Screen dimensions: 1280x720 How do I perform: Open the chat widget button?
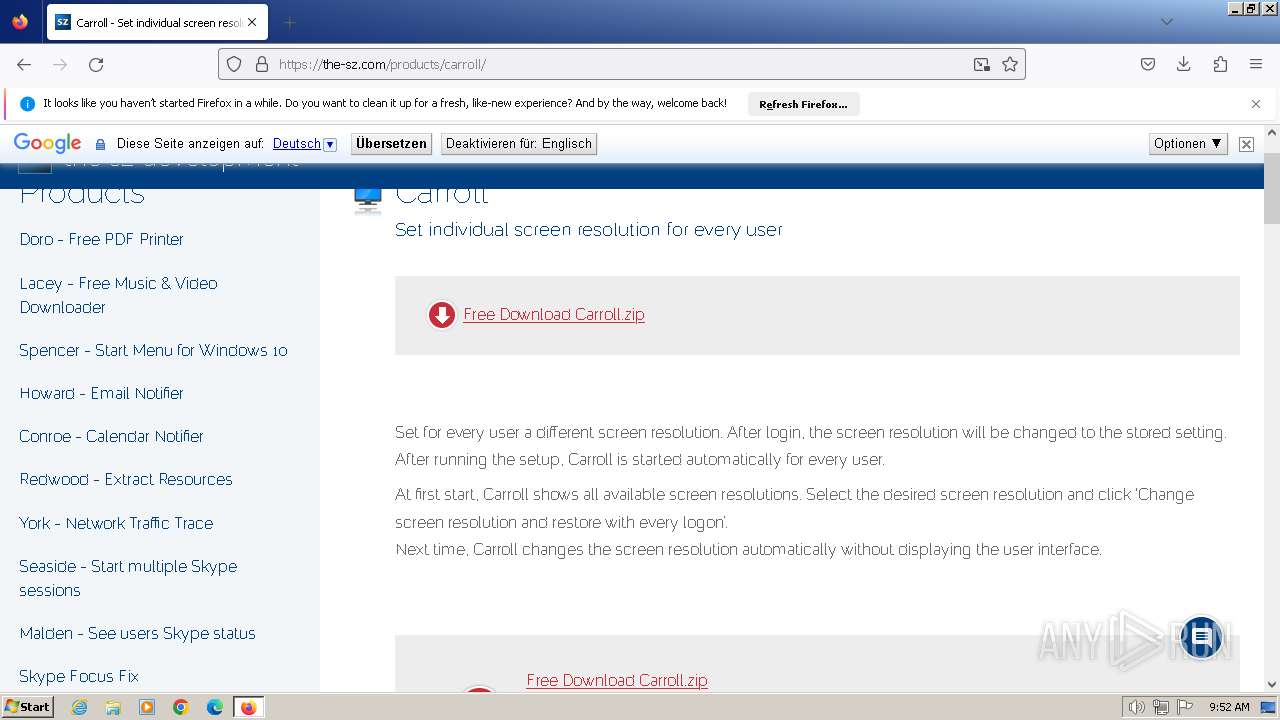(1202, 637)
